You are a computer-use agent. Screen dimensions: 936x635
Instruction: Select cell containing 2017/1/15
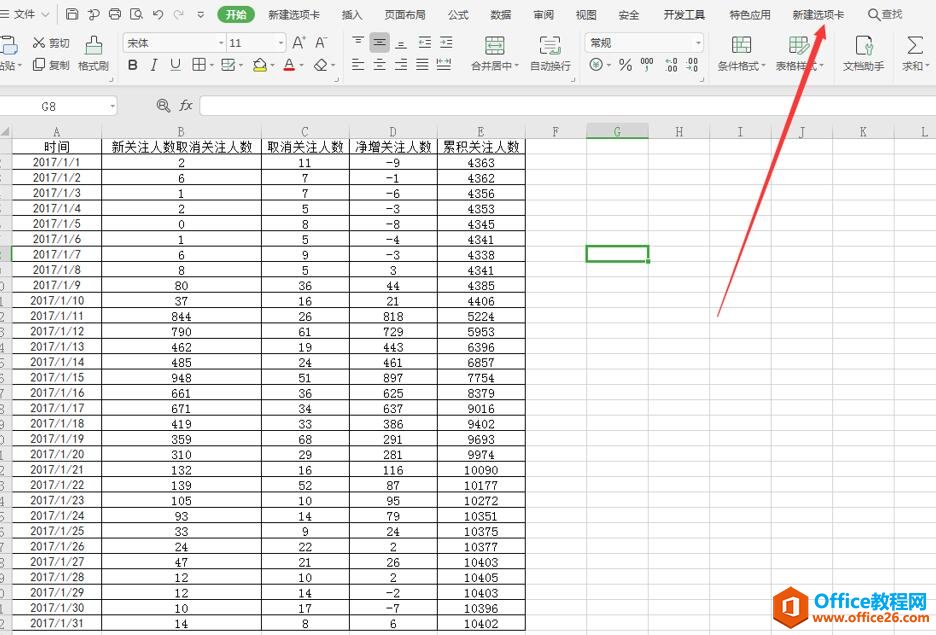(57, 377)
